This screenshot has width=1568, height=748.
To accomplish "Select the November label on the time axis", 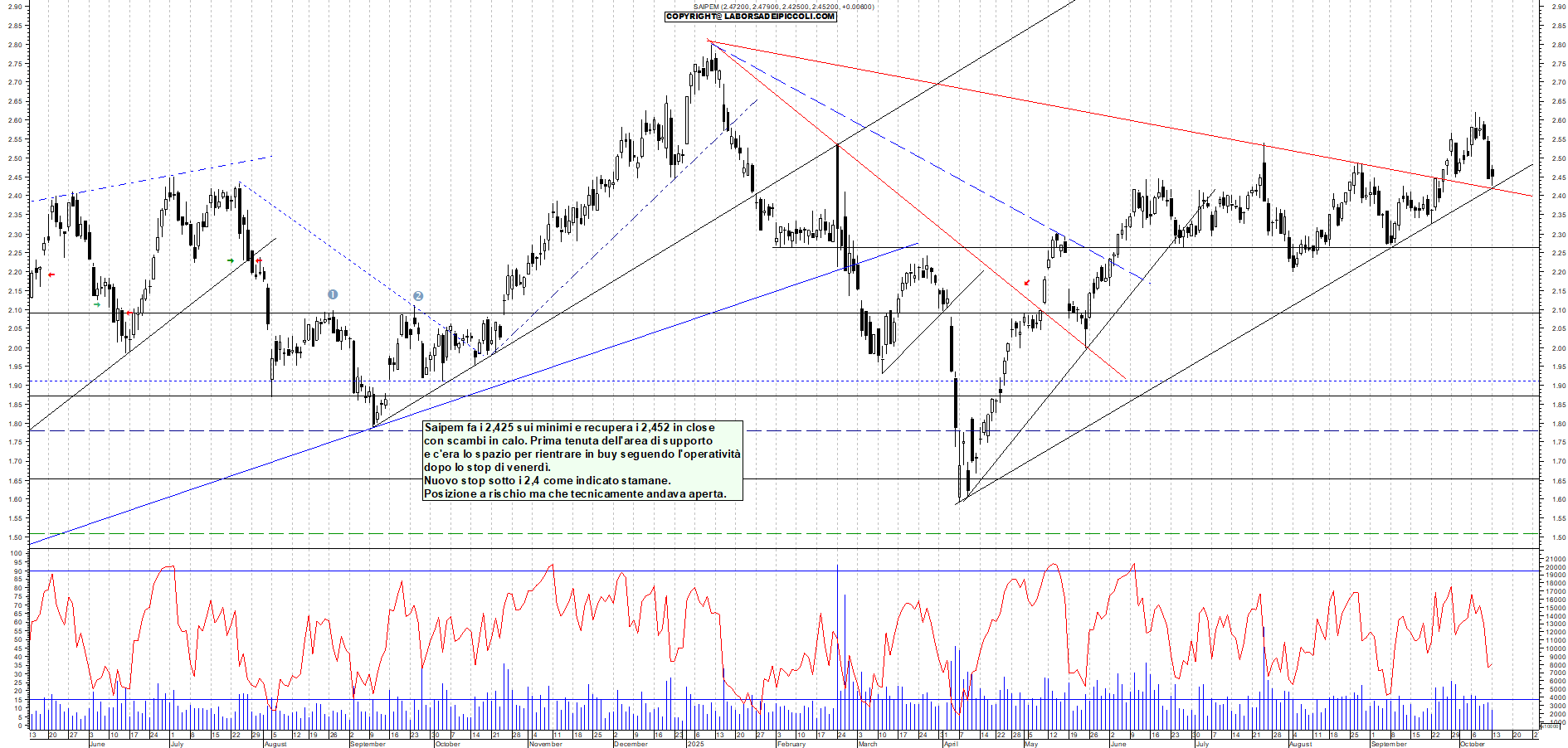I will (545, 744).
